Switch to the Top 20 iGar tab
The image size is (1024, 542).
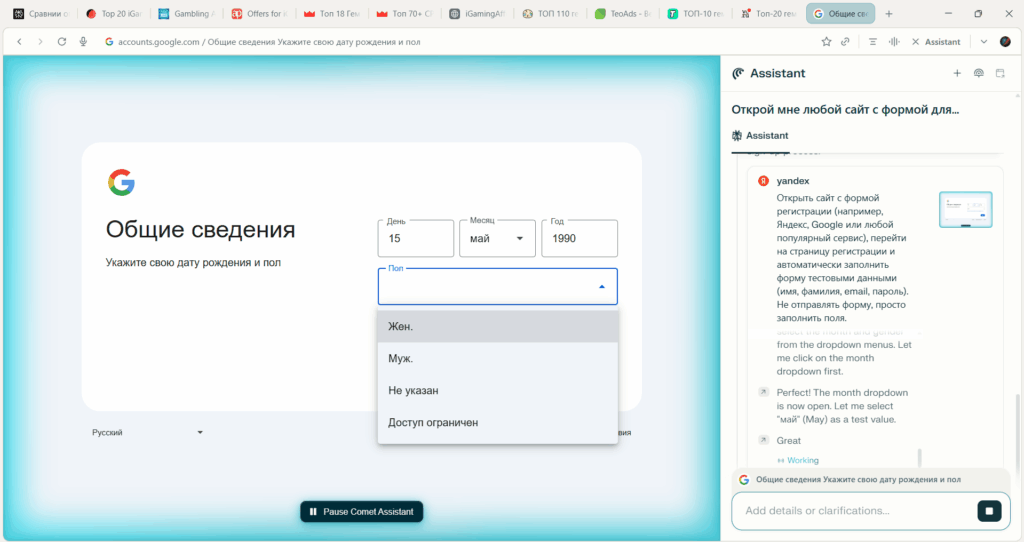coord(114,14)
